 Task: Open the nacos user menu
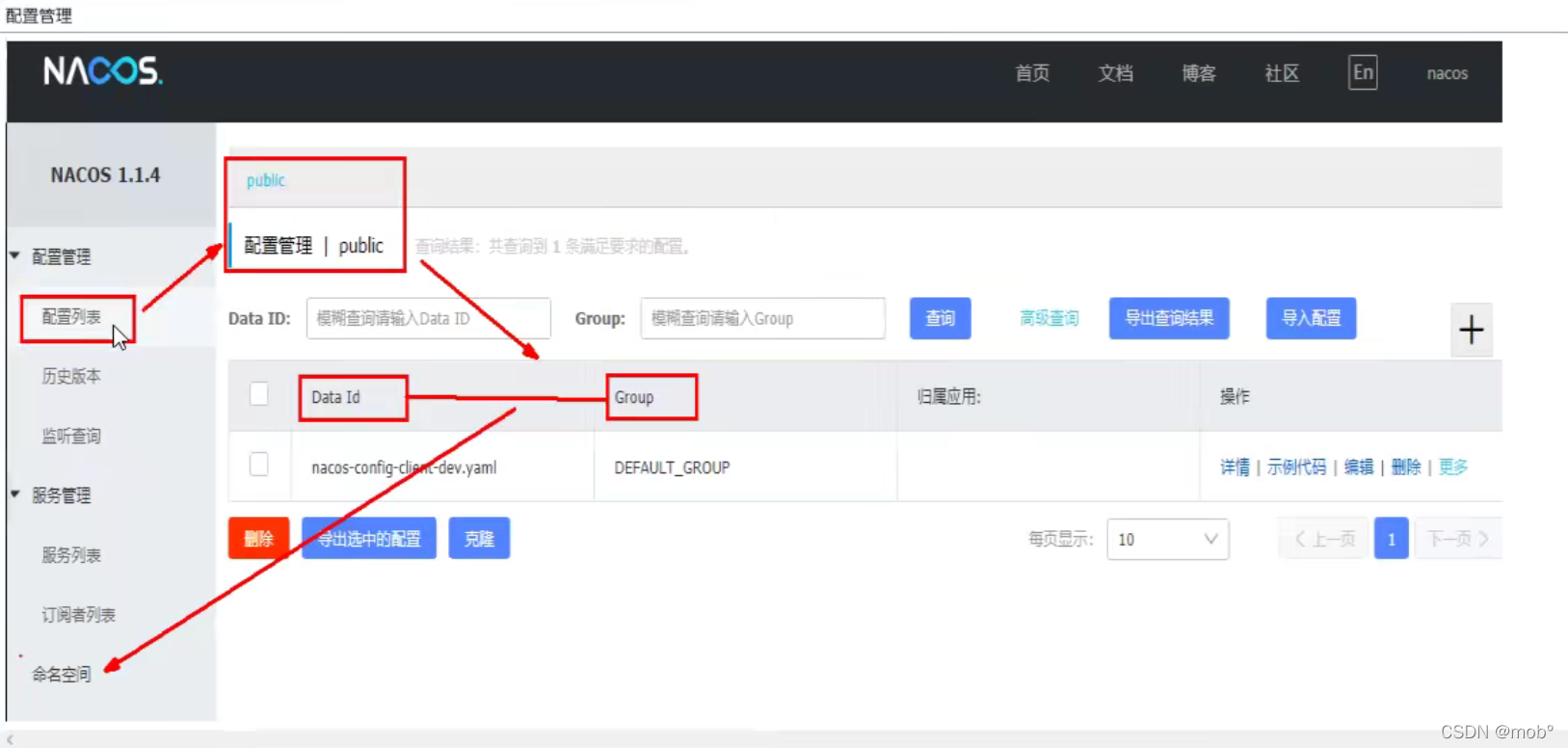[1448, 73]
